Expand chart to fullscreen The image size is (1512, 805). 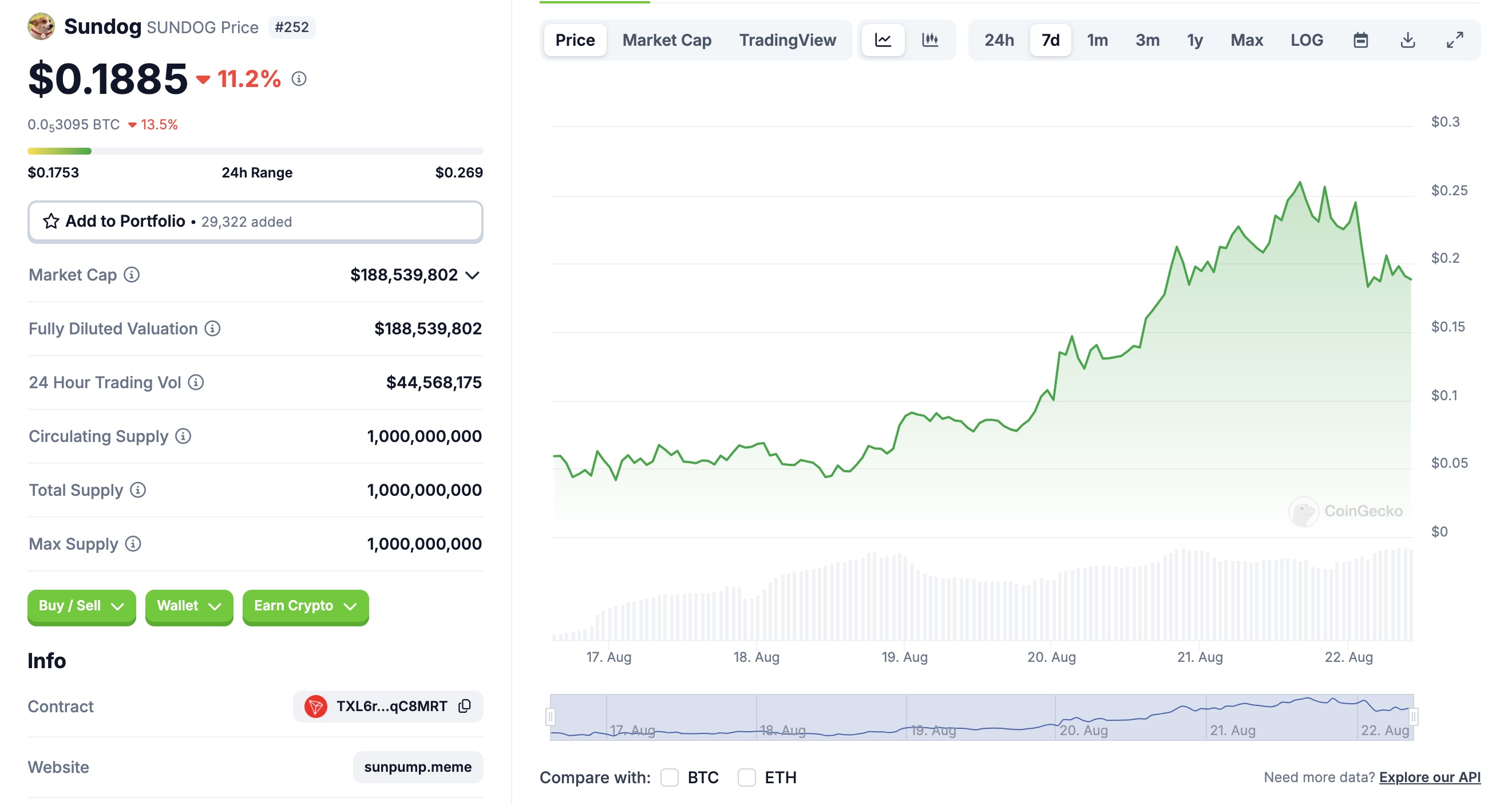[x=1454, y=40]
